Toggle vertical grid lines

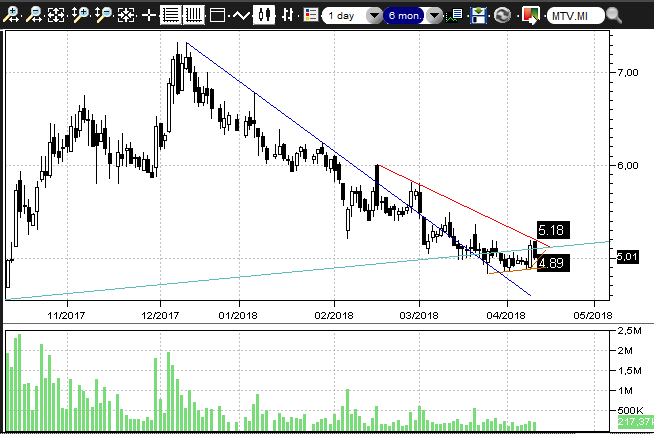pos(193,16)
